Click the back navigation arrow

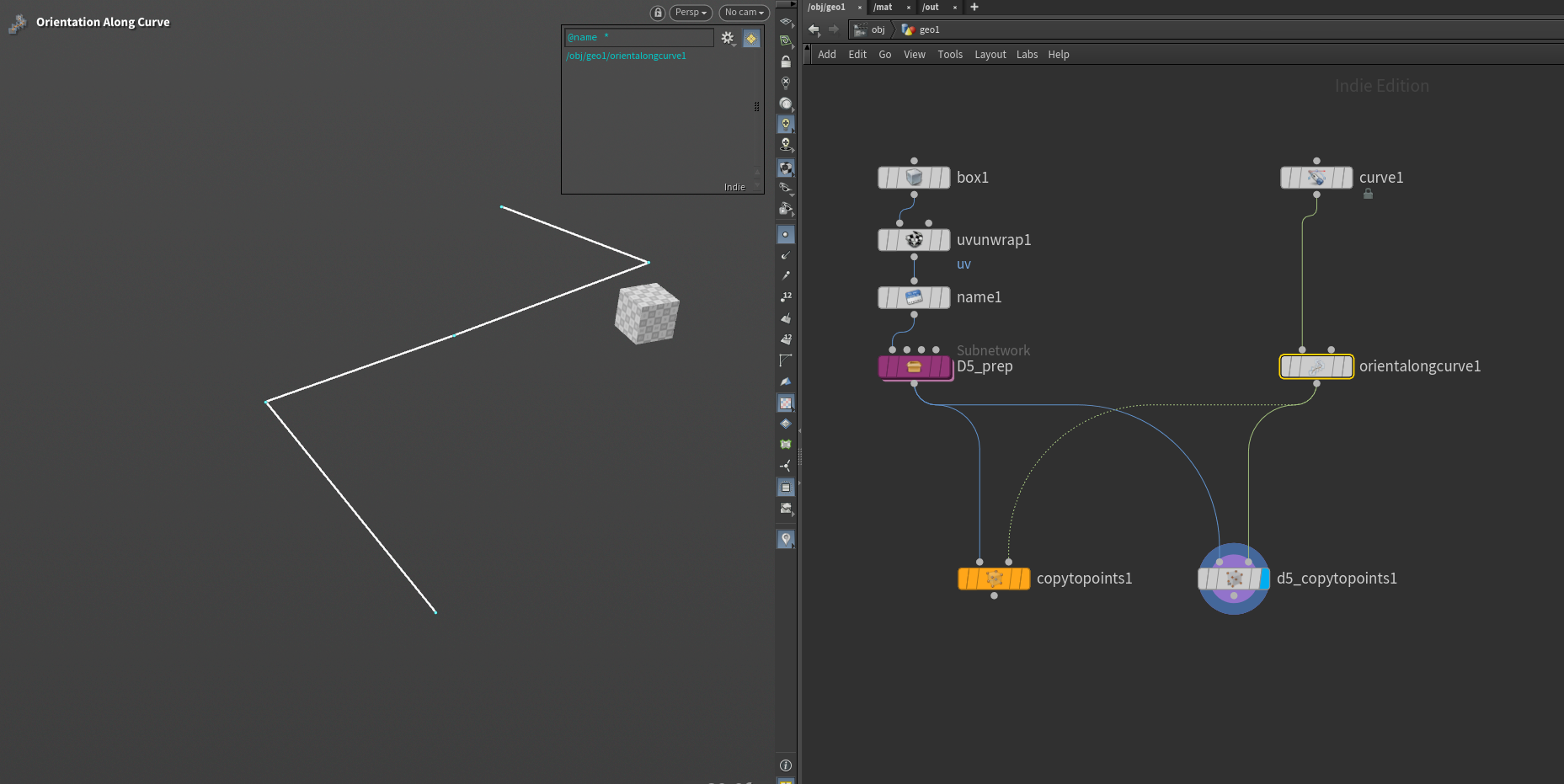814,29
